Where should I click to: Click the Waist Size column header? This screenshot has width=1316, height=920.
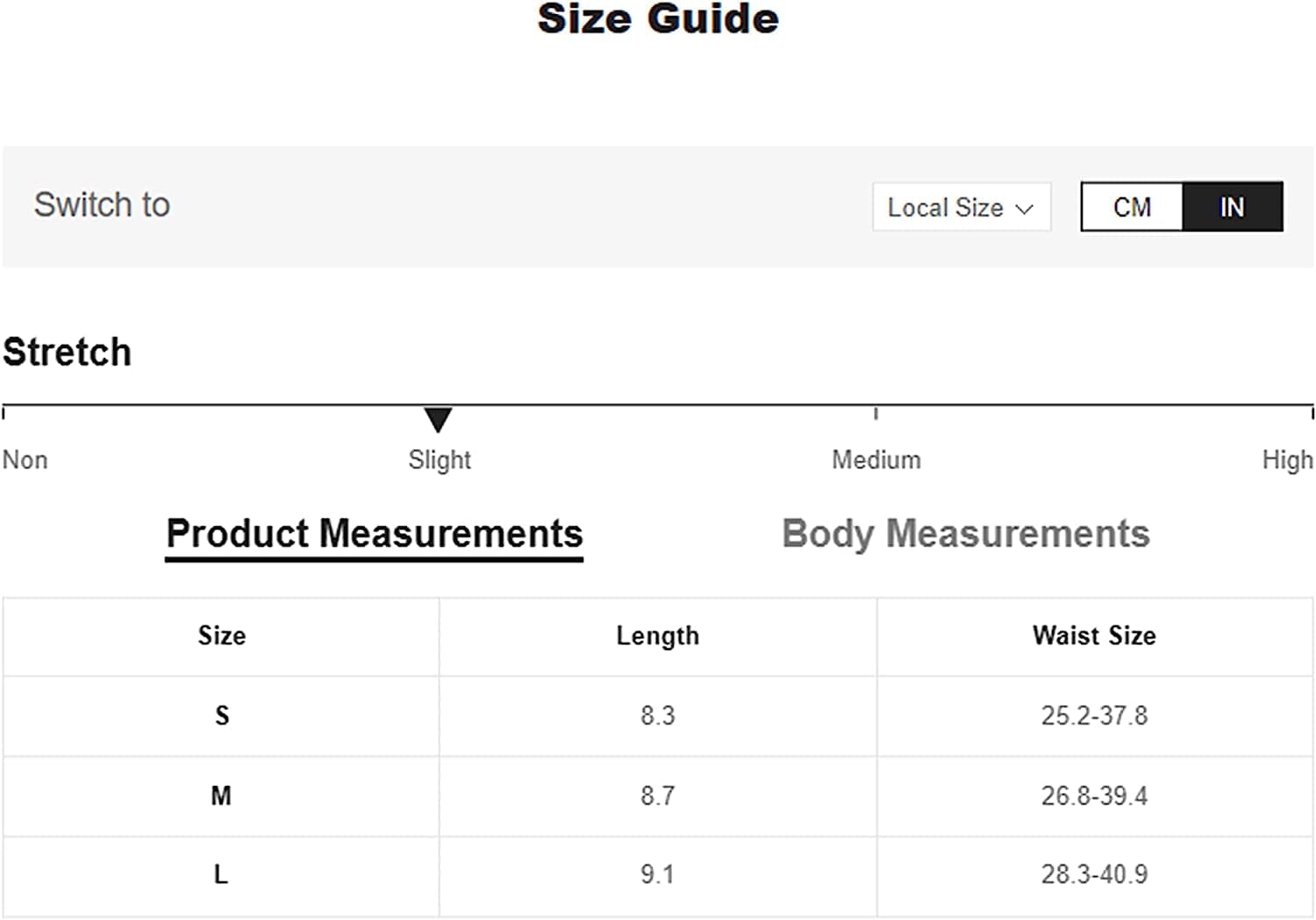(x=1092, y=637)
